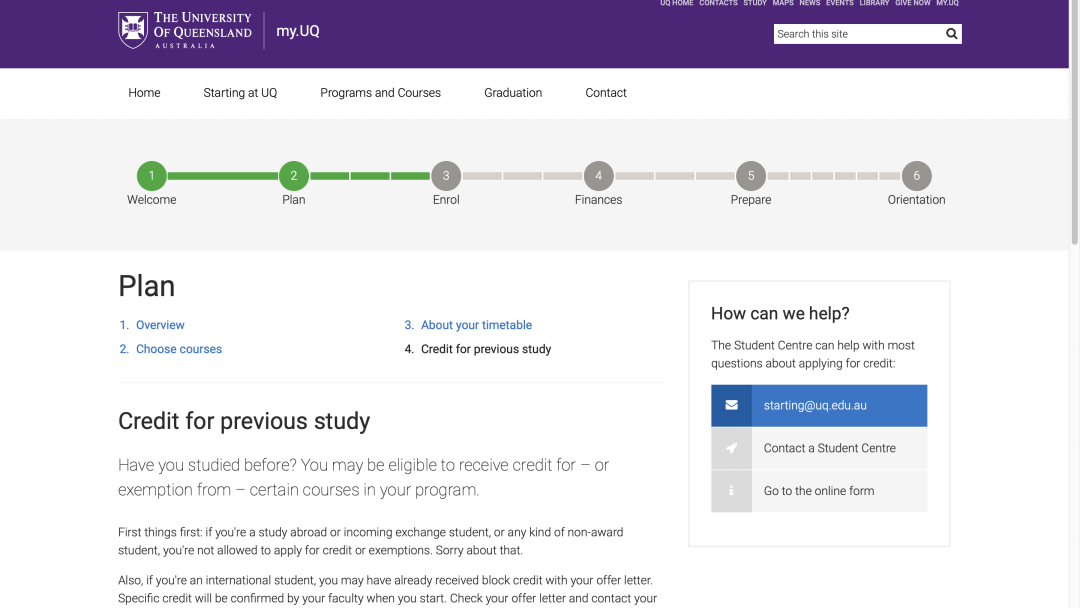Email starting@uq.edu.au button
Image resolution: width=1080 pixels, height=608 pixels.
(819, 406)
